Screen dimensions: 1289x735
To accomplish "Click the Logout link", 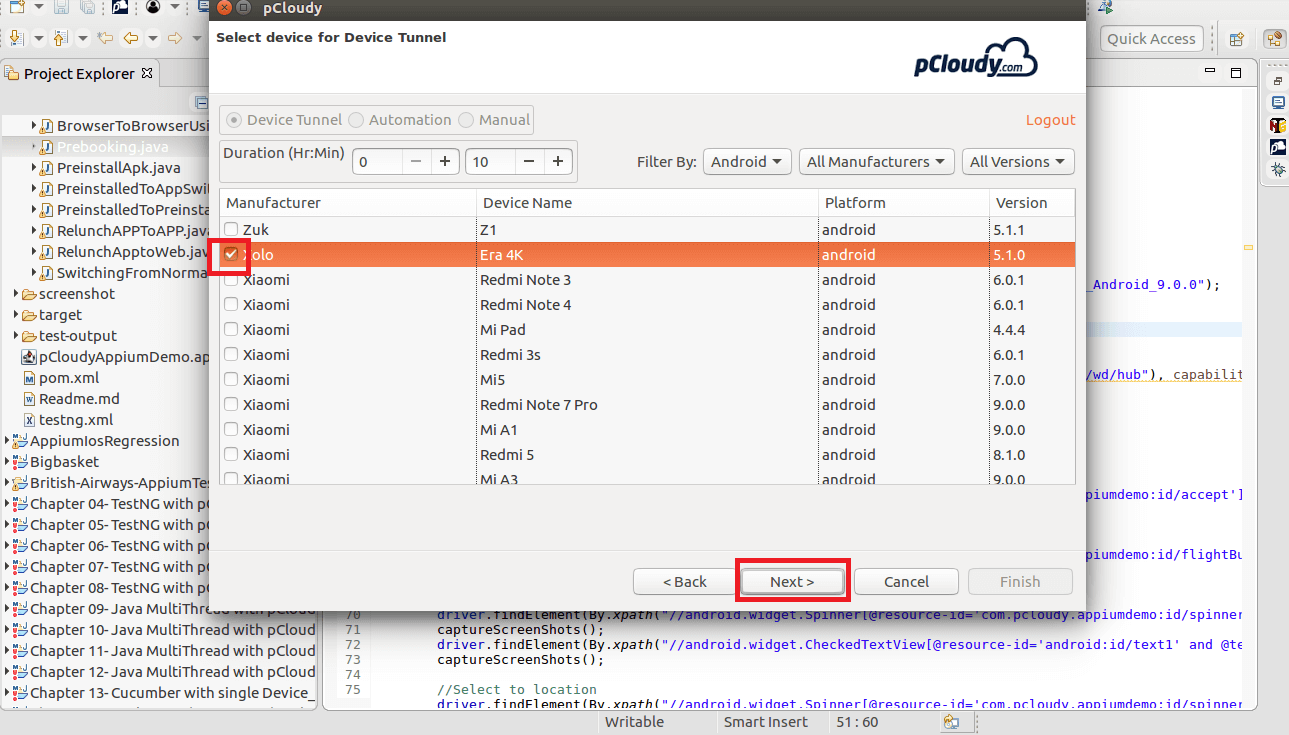I will click(x=1050, y=120).
